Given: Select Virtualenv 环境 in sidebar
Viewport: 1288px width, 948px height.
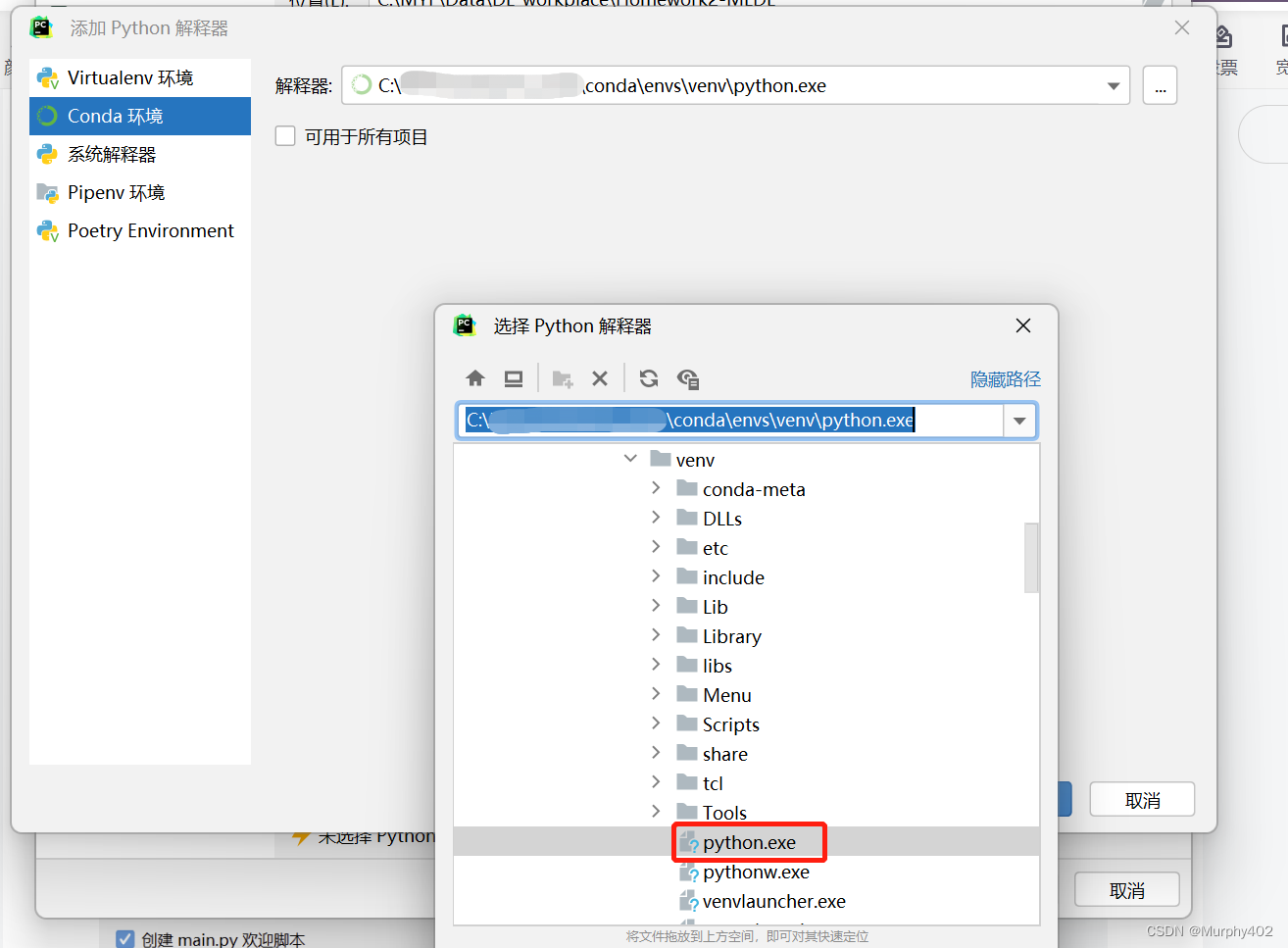Looking at the screenshot, I should 140,77.
